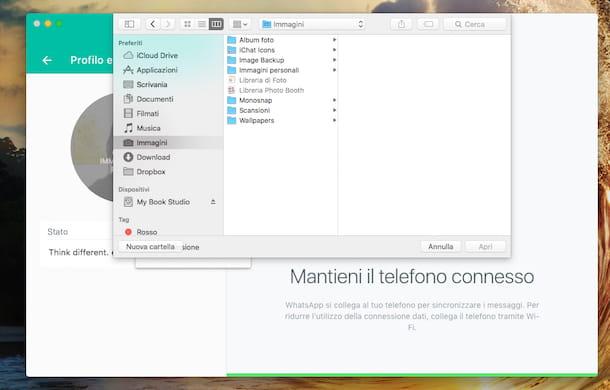Viewport: 610px width, 390px height.
Task: Close the WhatsApp window
Action: [x=37, y=24]
